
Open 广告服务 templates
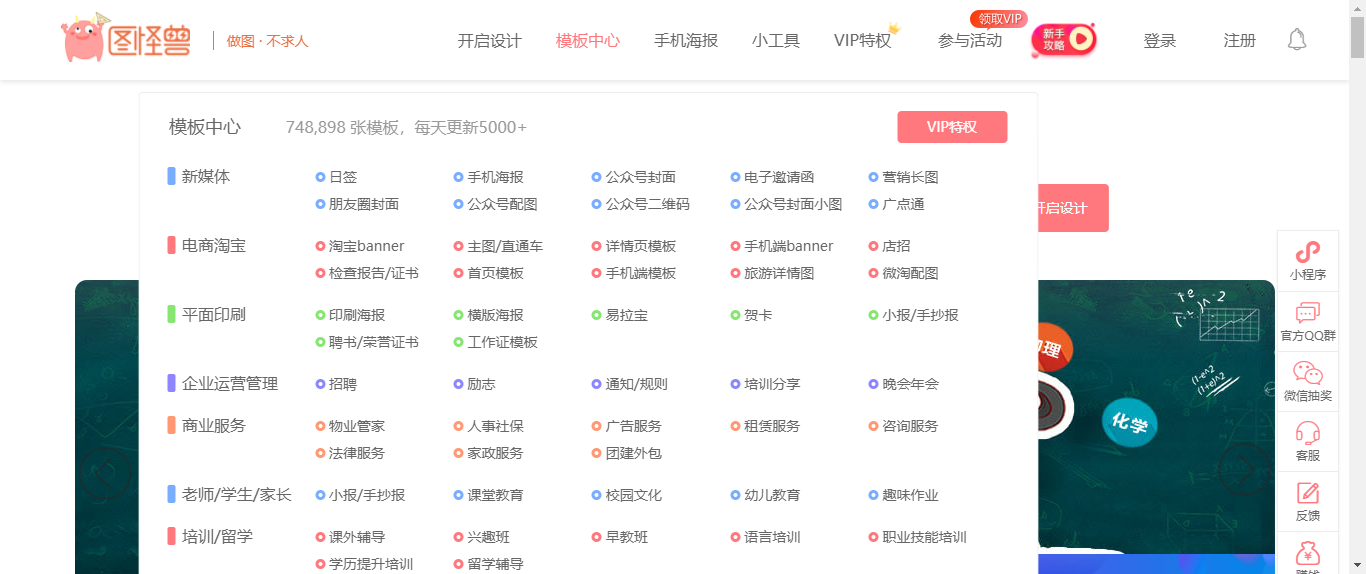[x=634, y=426]
